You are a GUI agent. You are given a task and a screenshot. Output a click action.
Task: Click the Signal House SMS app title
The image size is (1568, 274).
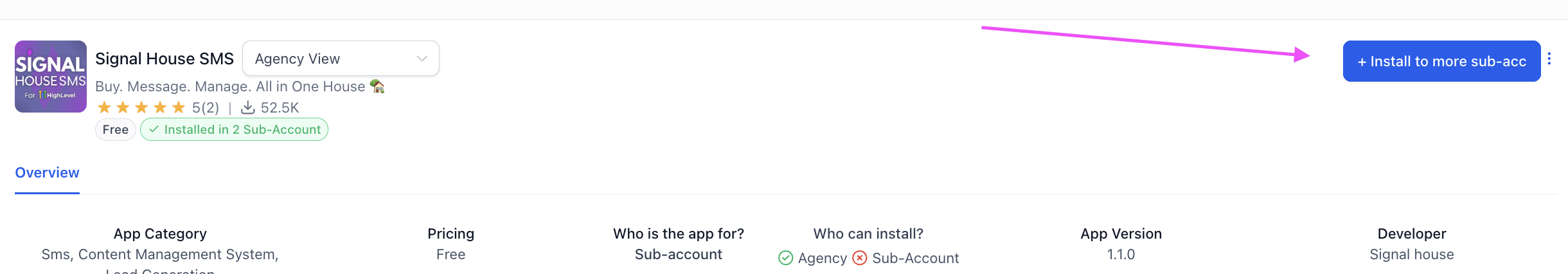tap(165, 59)
